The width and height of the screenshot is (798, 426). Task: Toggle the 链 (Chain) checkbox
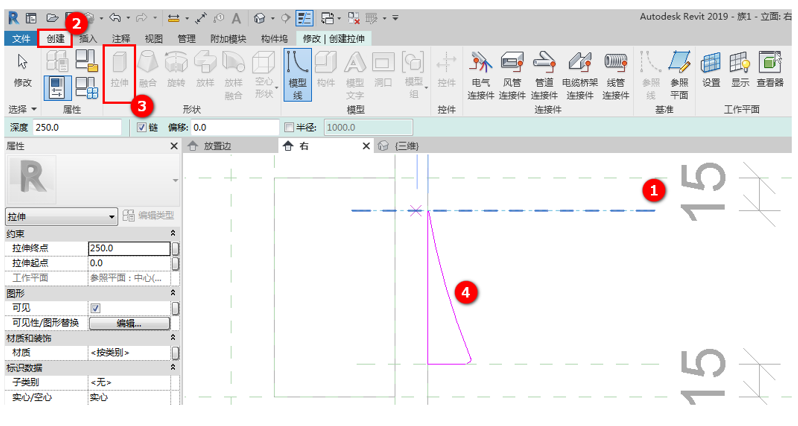point(142,127)
